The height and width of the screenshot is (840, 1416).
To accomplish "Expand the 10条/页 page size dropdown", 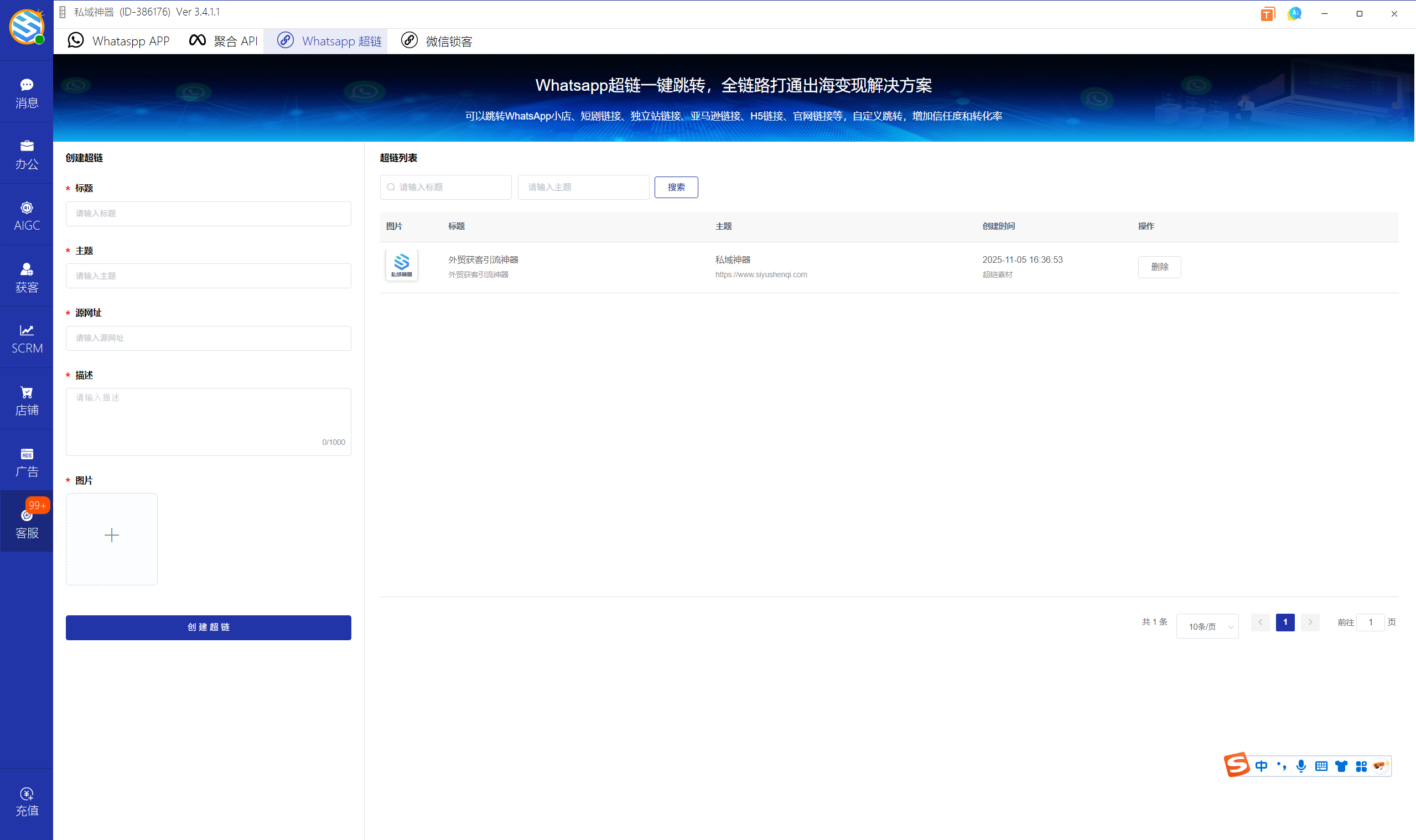I will [x=1207, y=626].
